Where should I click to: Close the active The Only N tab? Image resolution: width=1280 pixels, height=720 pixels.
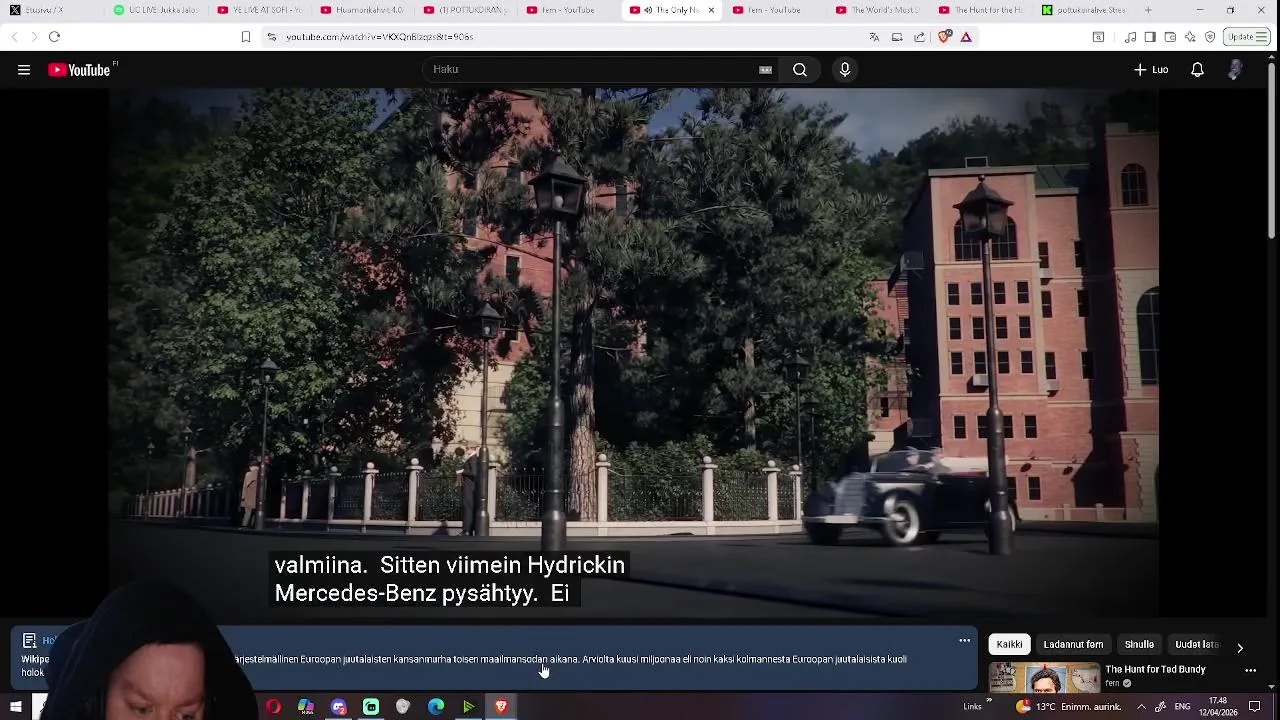tap(711, 10)
